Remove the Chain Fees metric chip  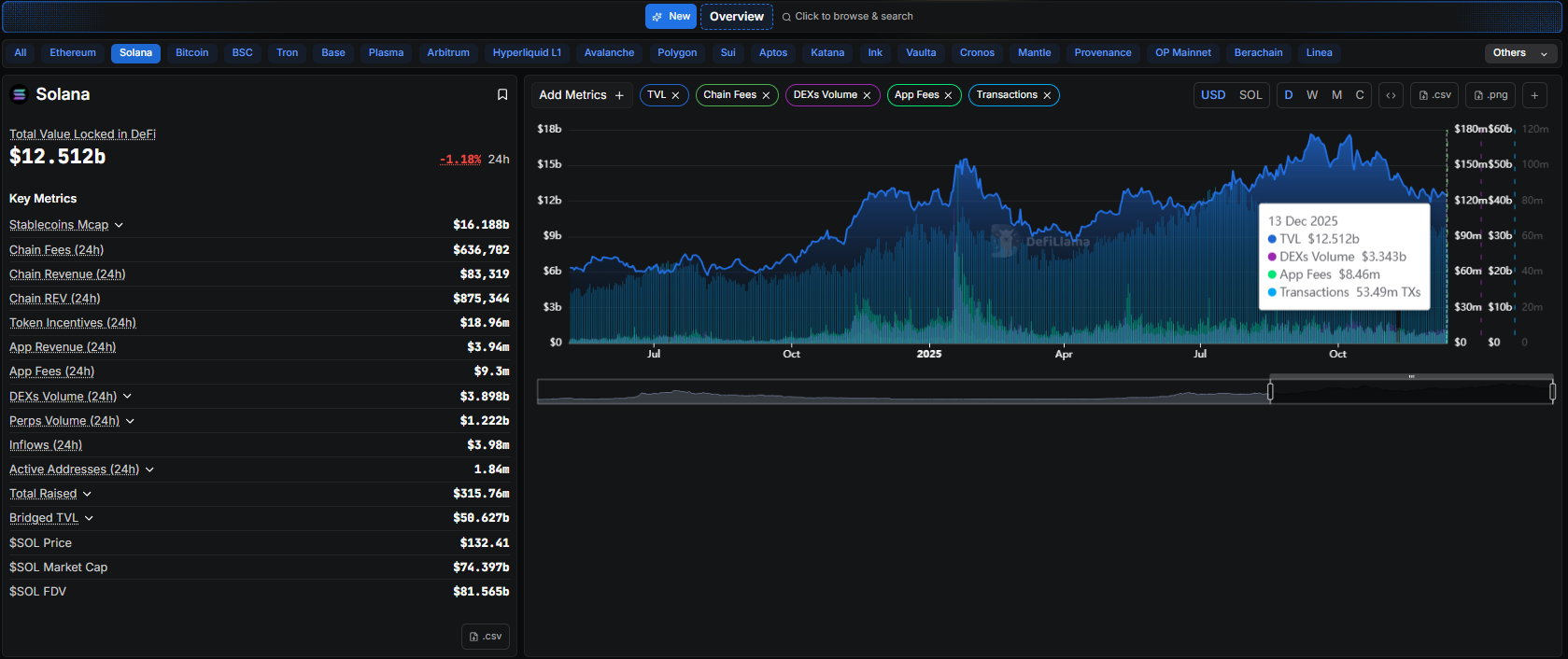click(766, 95)
